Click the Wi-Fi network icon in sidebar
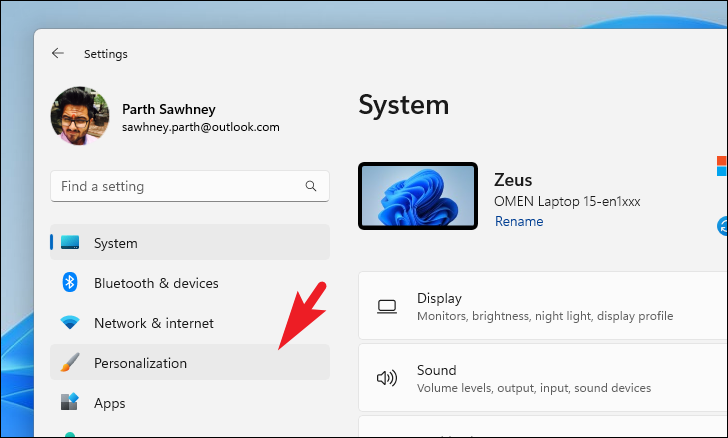The image size is (728, 438). click(70, 322)
